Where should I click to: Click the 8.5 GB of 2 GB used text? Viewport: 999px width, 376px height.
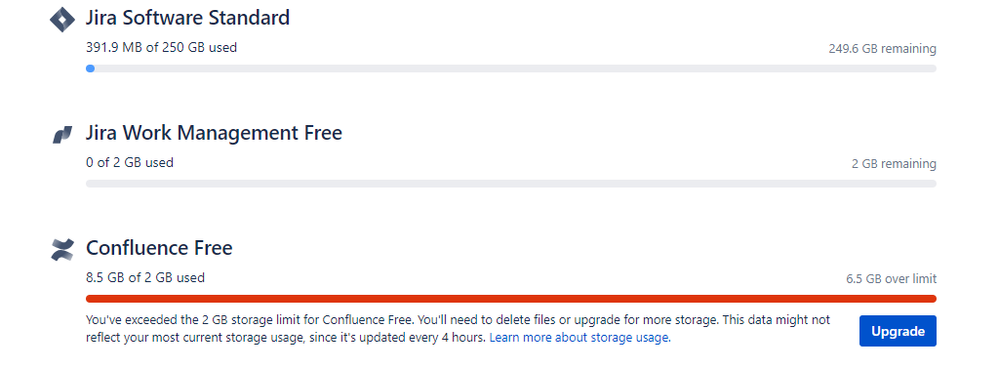[145, 277]
